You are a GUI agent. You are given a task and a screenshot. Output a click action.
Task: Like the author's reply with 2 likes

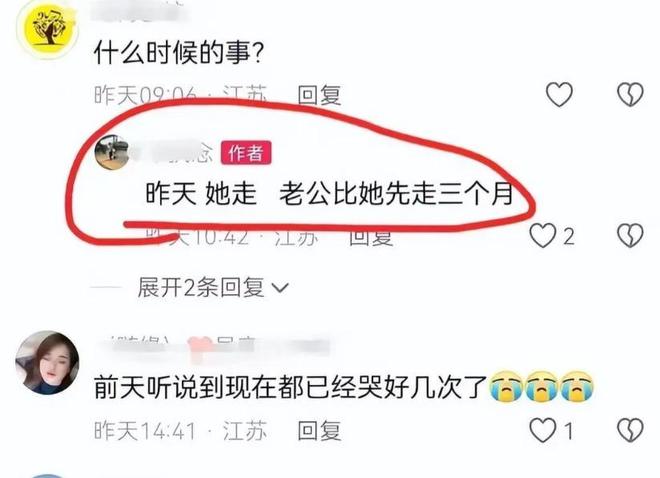tap(543, 236)
